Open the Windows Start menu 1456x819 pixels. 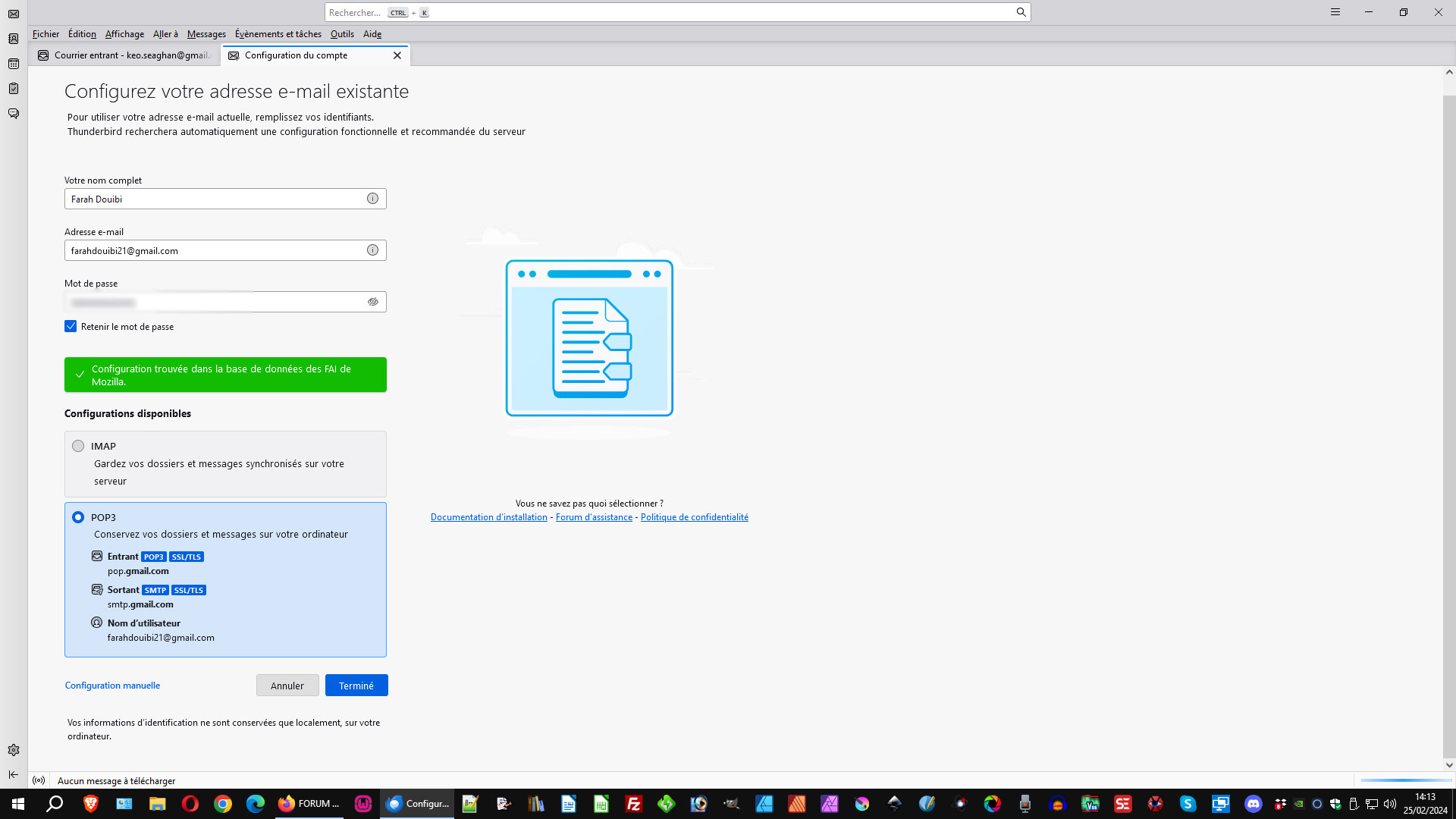pos(18,804)
